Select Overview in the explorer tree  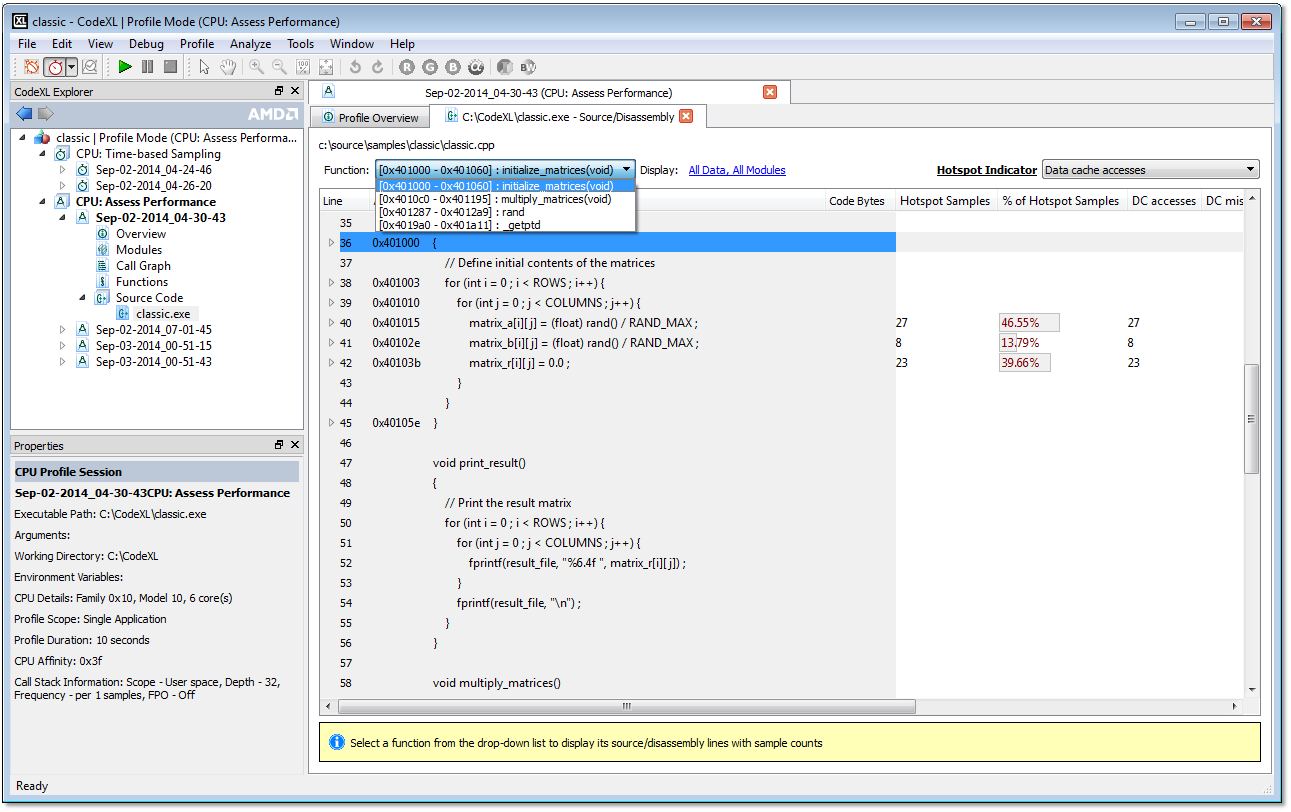140,234
